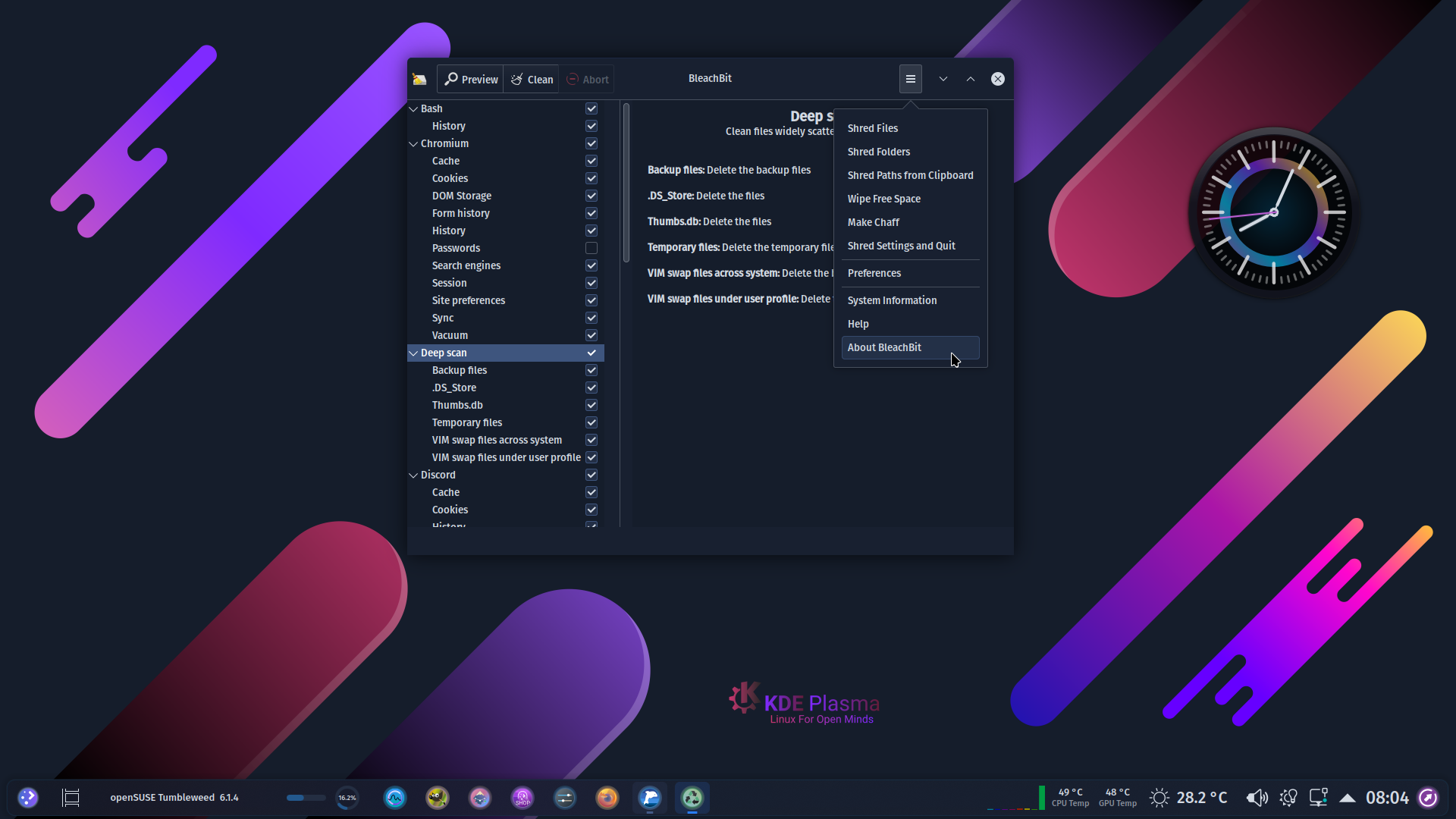The width and height of the screenshot is (1456, 819).
Task: Open the system settings sliders icon
Action: click(565, 798)
